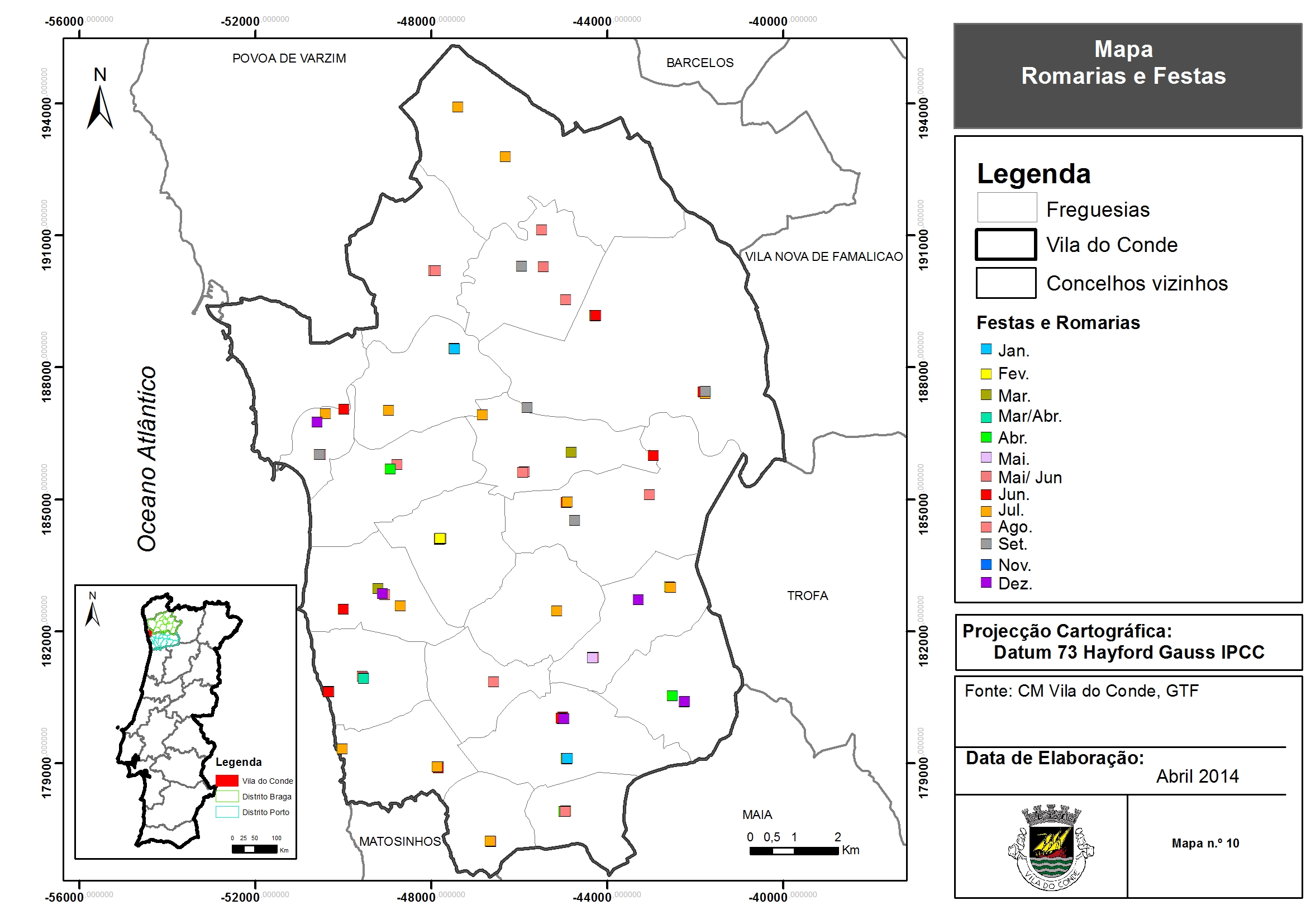Click the "Data de Elaboração:" heading
The width and height of the screenshot is (1306, 924).
point(1055,758)
